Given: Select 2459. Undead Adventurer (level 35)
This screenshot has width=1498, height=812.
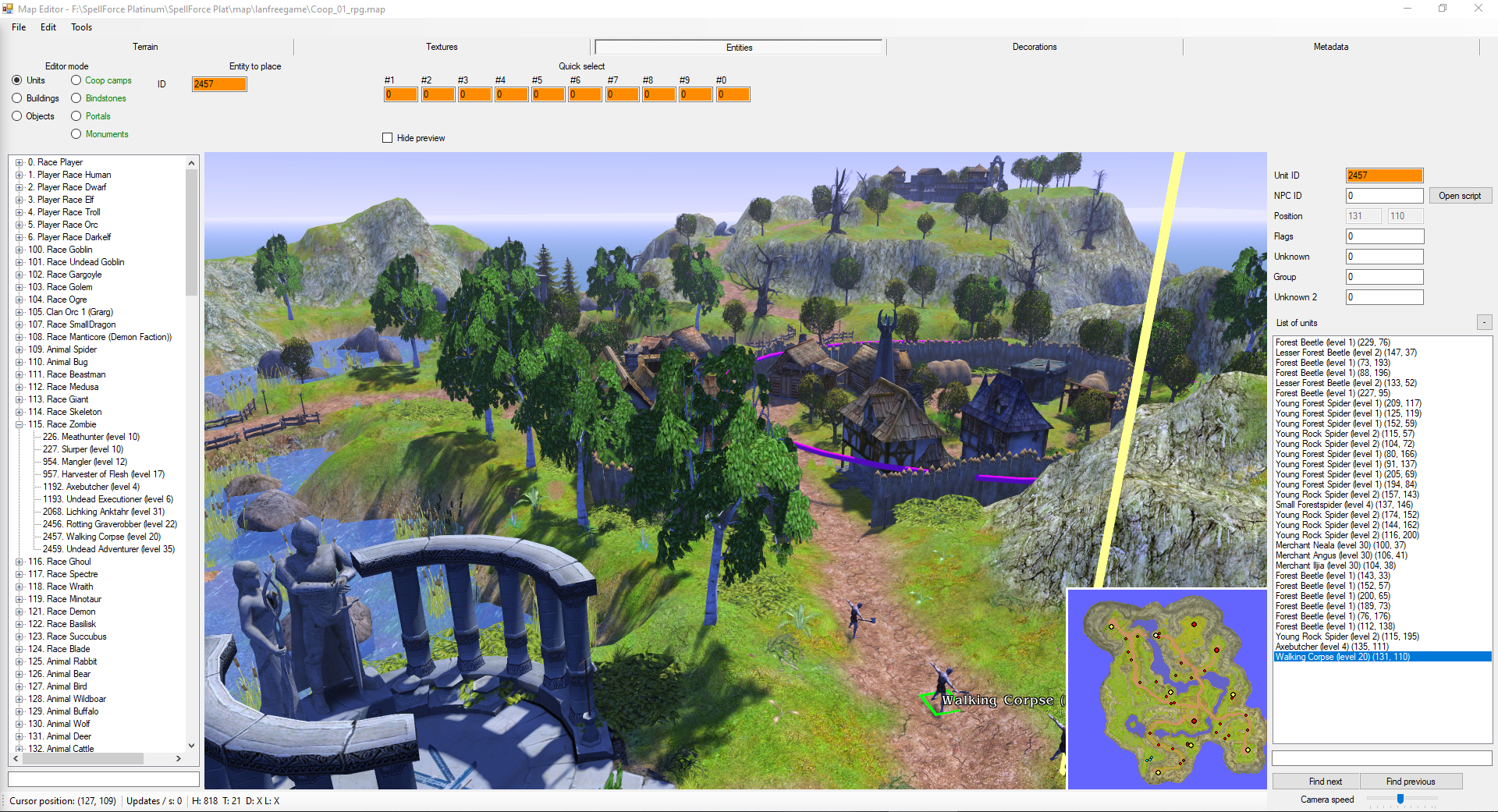Looking at the screenshot, I should tap(109, 549).
